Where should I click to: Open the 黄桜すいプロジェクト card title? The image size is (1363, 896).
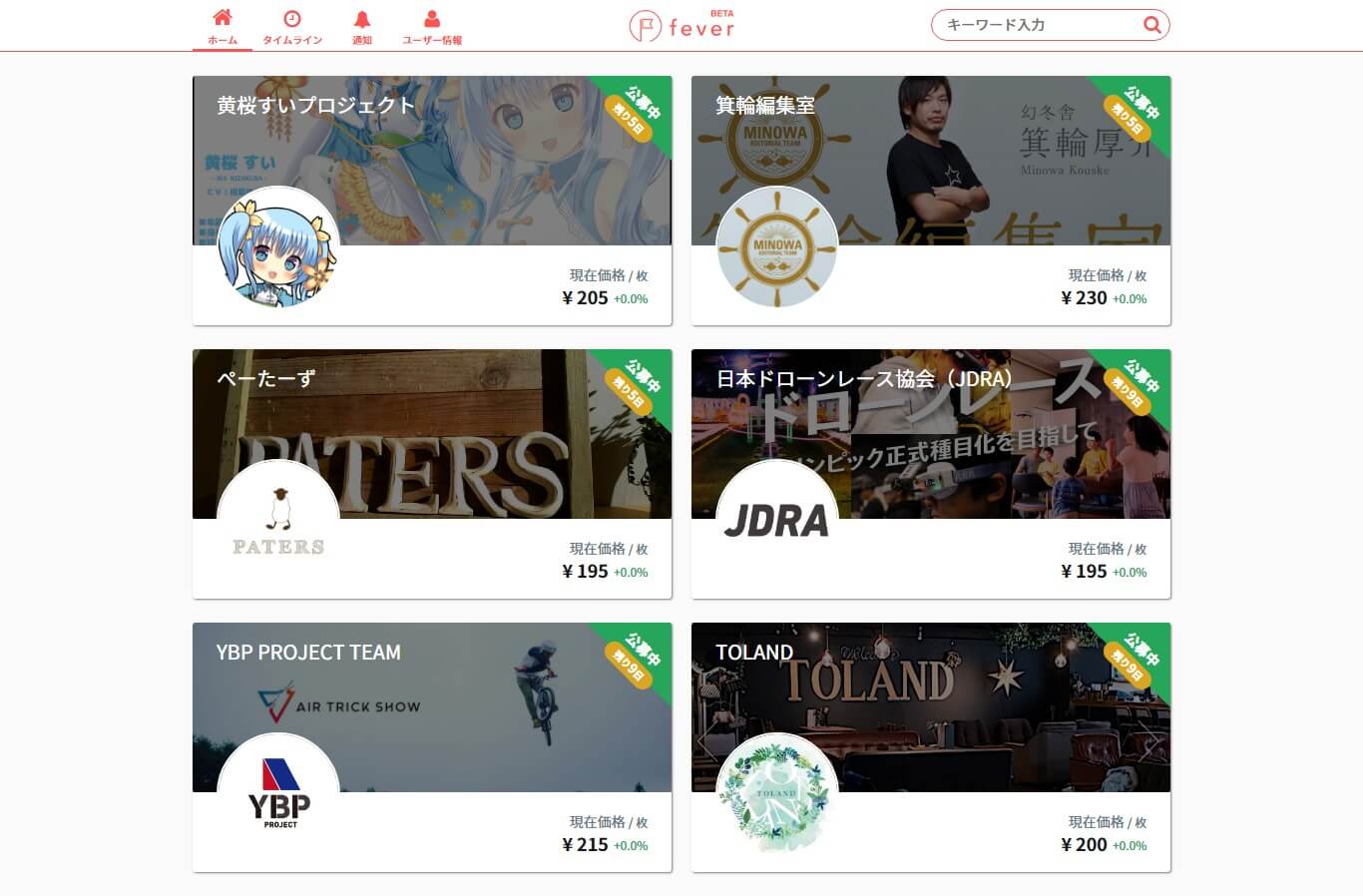point(315,105)
